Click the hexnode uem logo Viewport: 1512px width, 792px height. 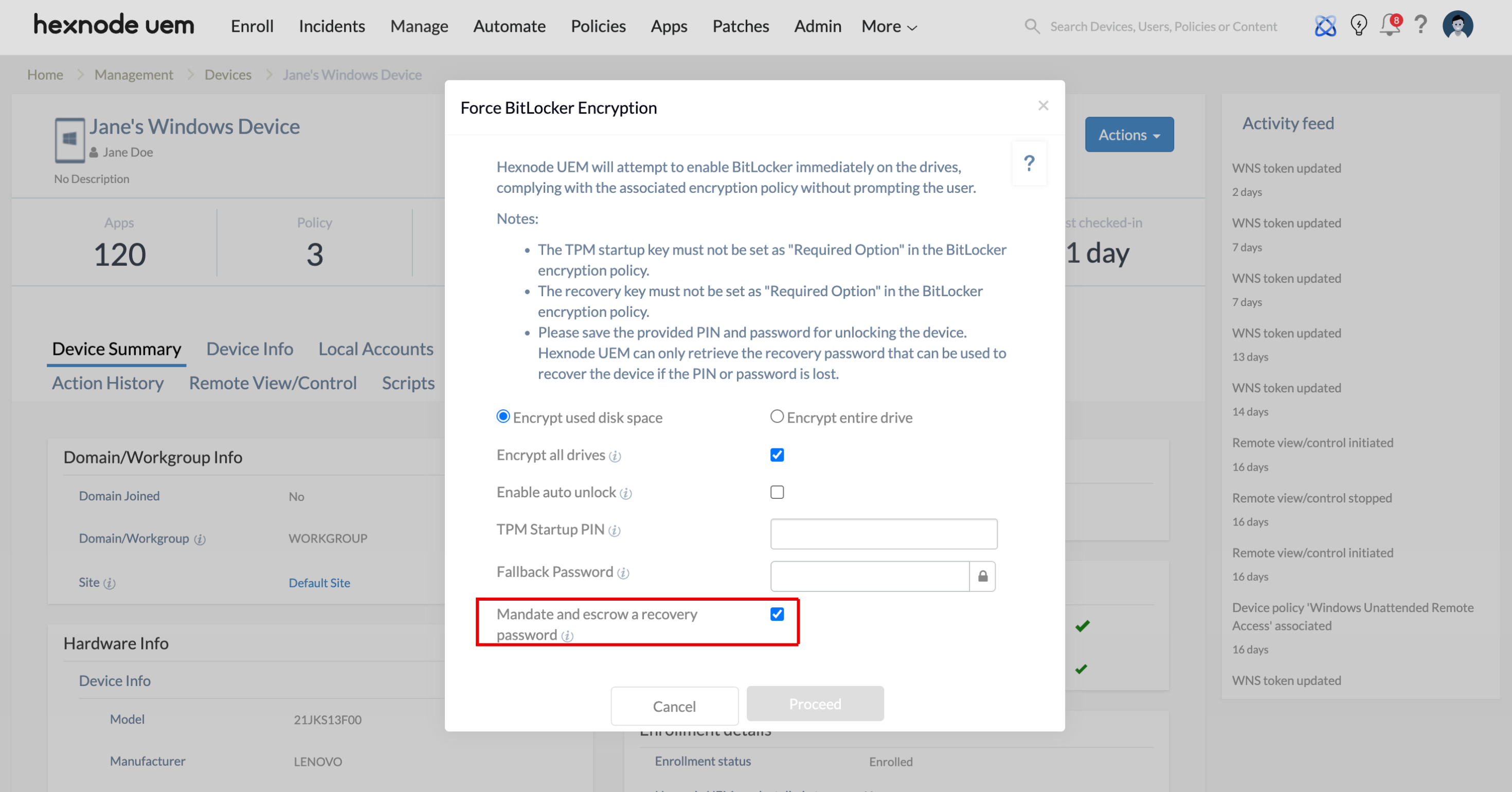coord(114,25)
